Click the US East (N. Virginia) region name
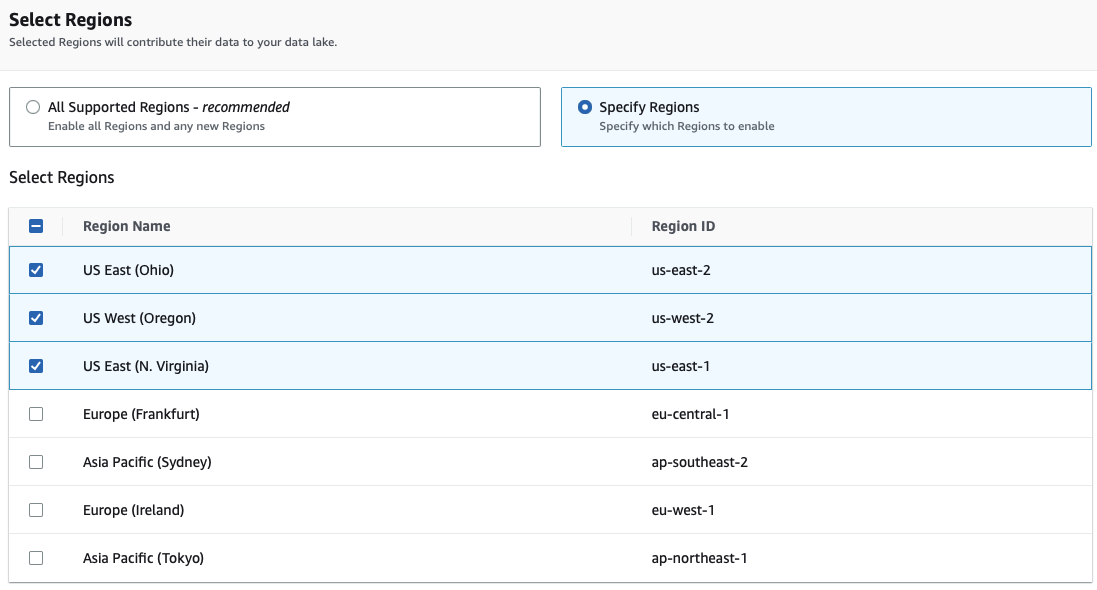This screenshot has width=1097, height=590. (x=145, y=366)
